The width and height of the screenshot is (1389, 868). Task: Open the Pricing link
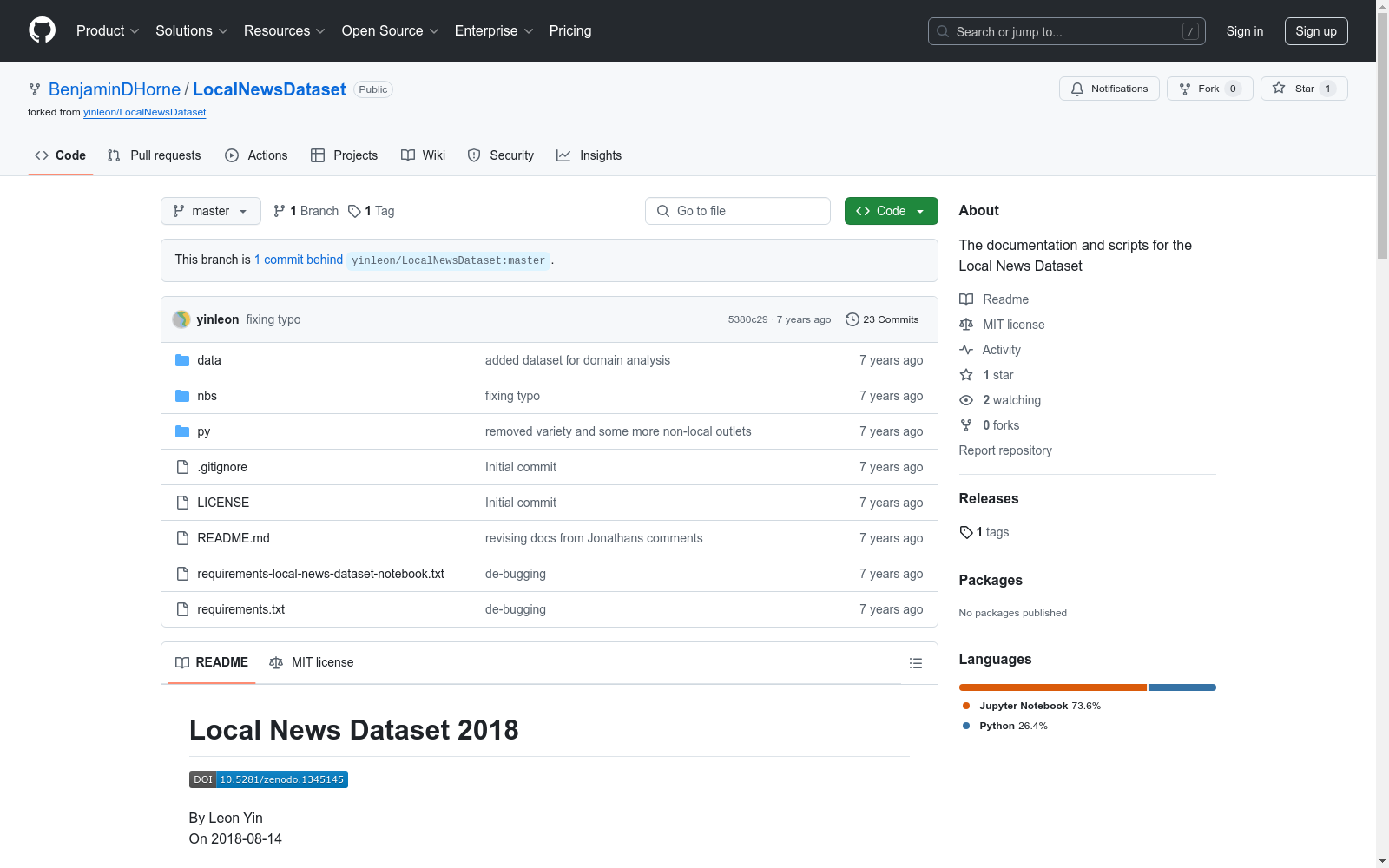pos(570,31)
